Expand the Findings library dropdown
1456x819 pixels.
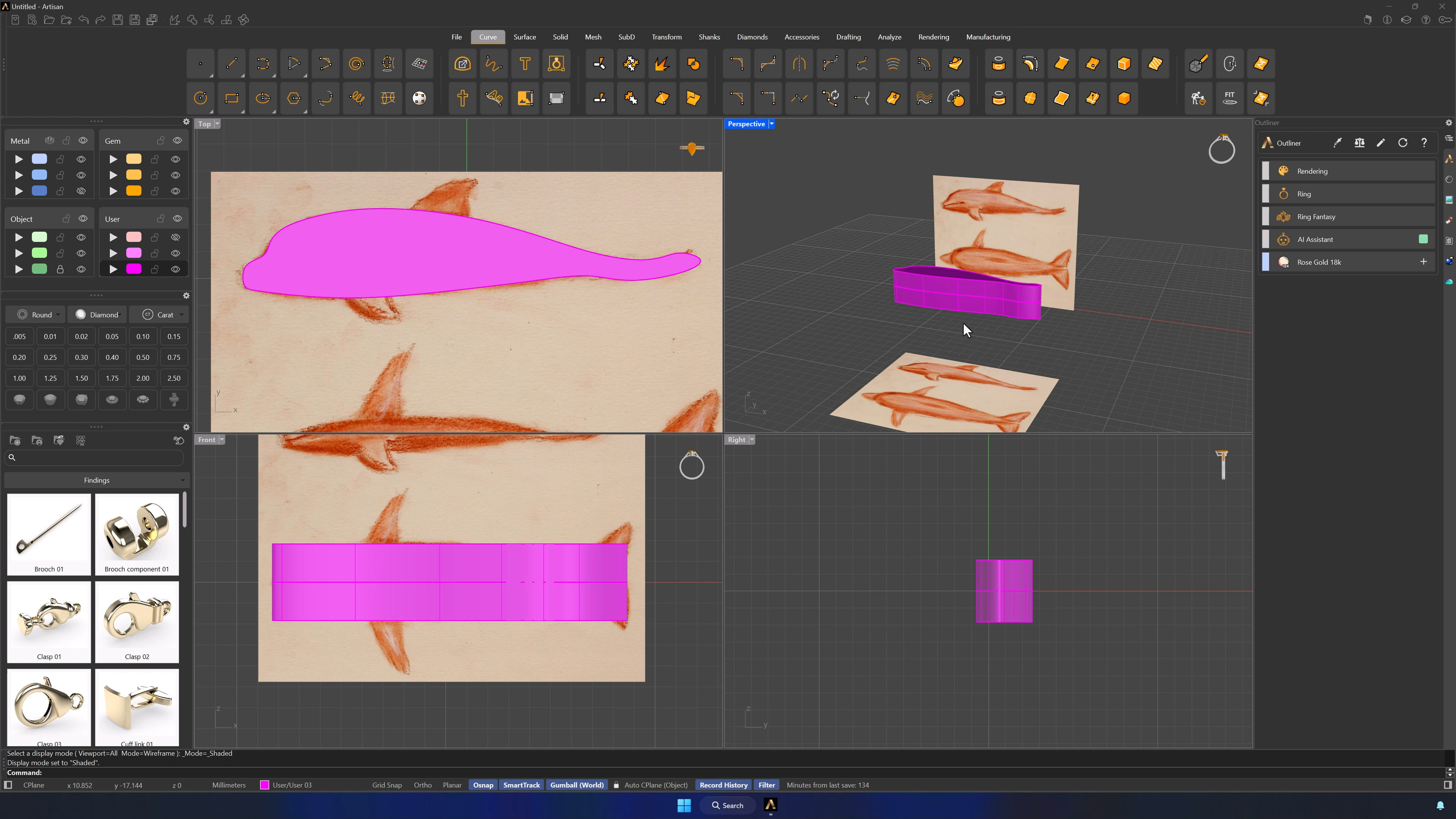[97, 480]
